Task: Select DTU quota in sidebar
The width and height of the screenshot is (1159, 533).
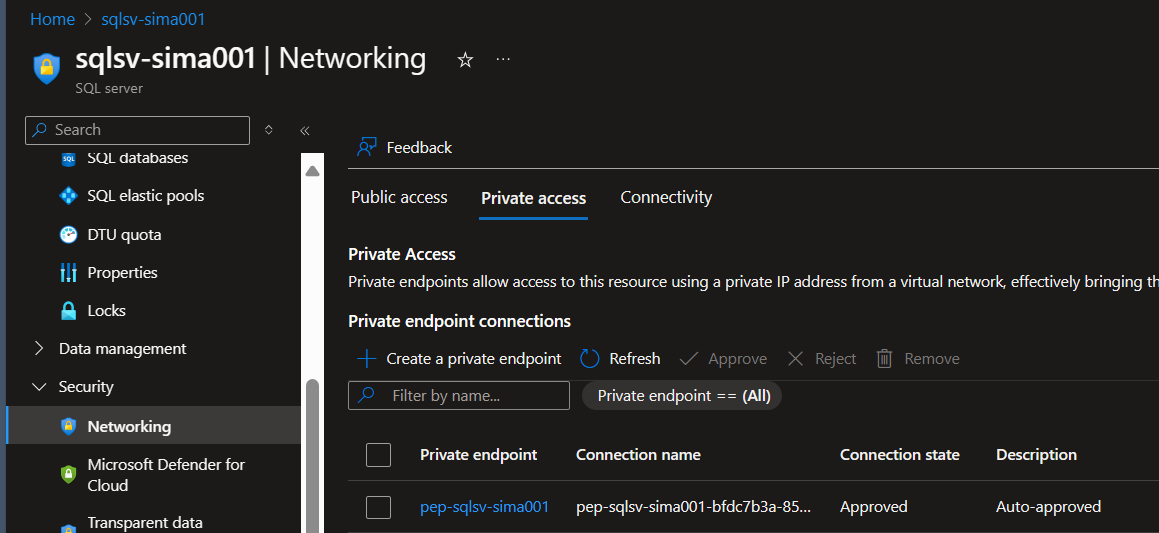Action: (x=124, y=234)
